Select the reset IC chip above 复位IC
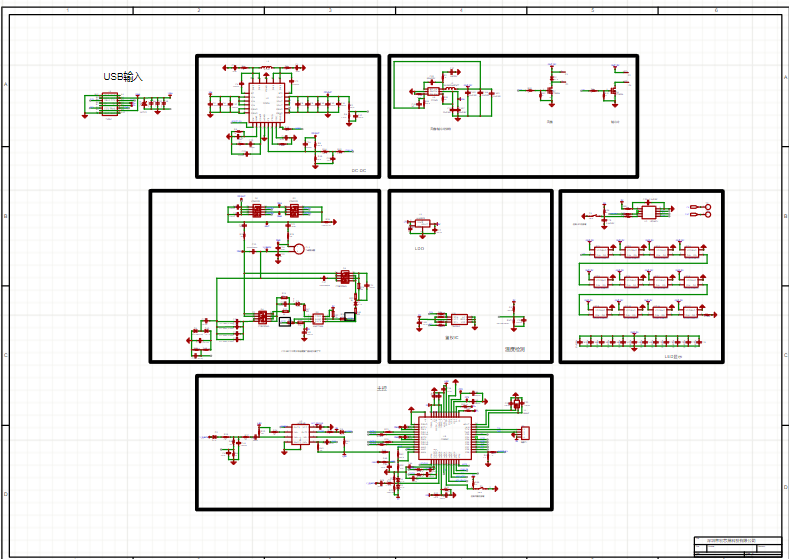789x559 pixels. 459,319
